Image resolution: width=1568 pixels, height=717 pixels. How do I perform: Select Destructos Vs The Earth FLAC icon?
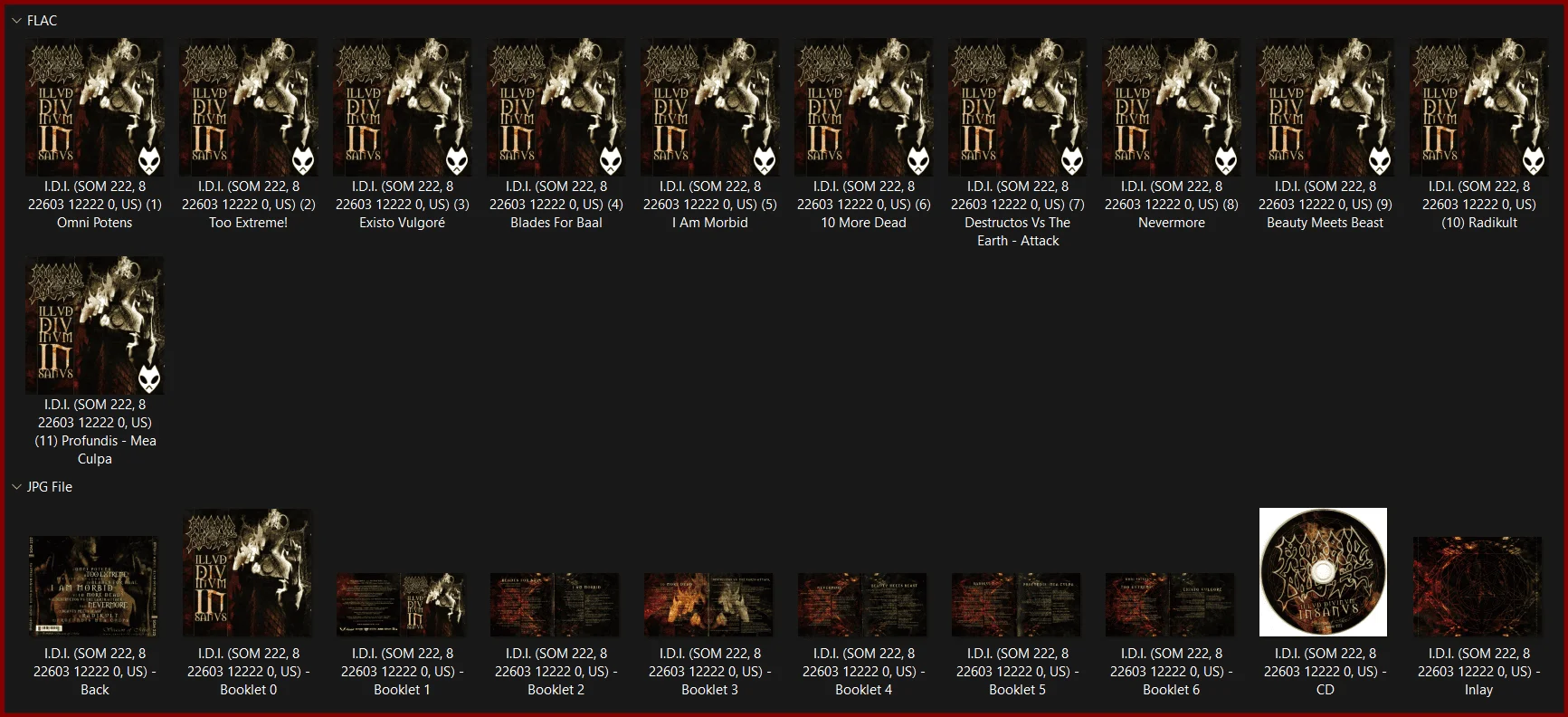1018,107
